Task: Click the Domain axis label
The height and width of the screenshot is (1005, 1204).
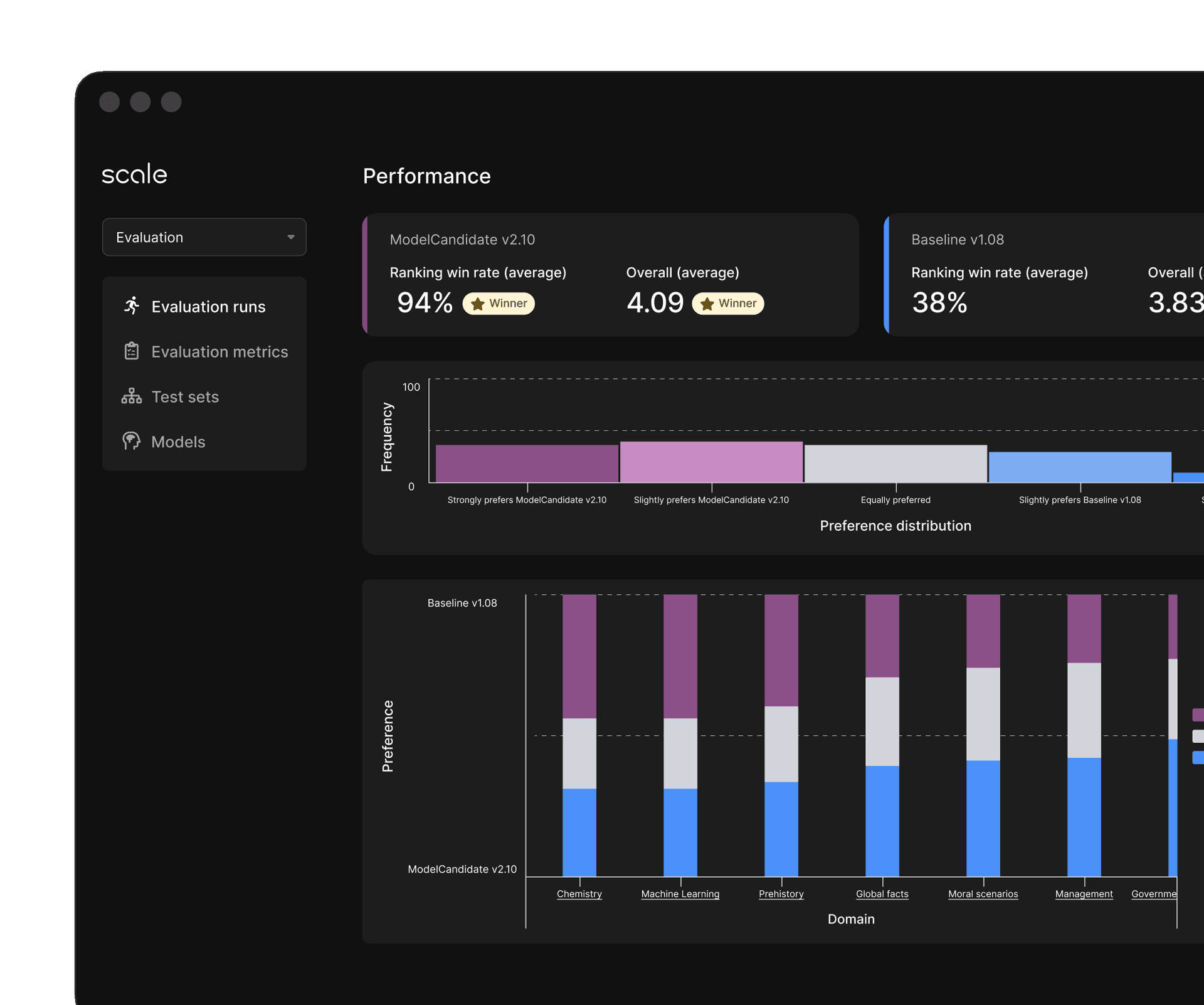Action: 851,919
